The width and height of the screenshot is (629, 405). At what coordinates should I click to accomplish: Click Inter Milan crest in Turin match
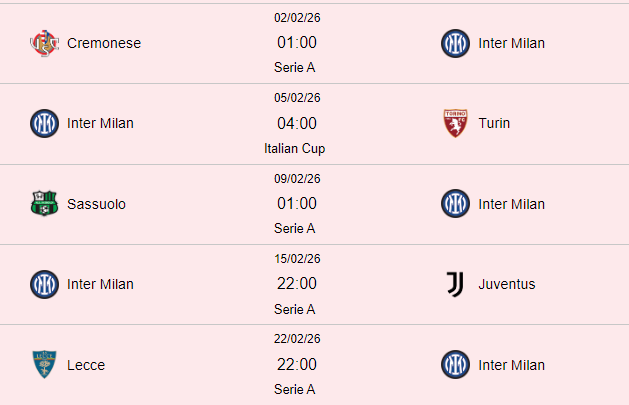coord(44,123)
